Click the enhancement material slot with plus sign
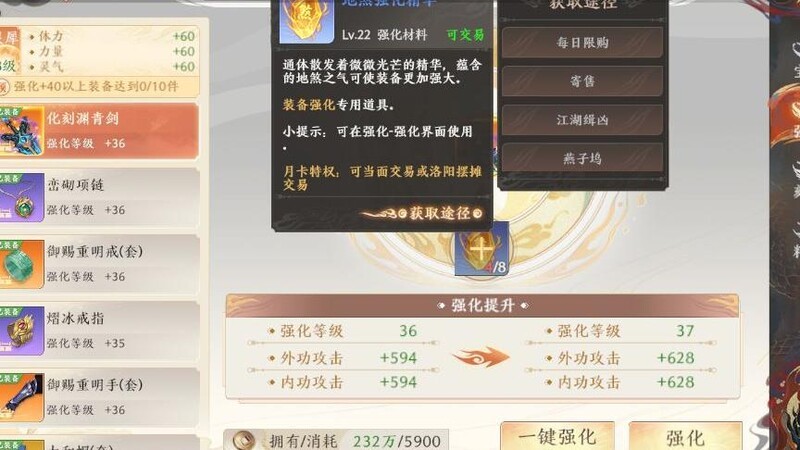This screenshot has width=800, height=450. (481, 250)
